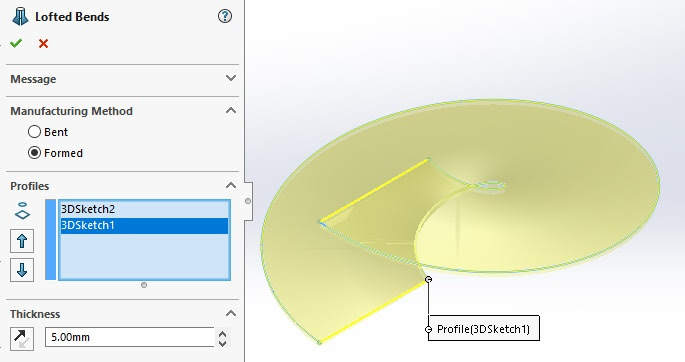Click the Profile(3DSketch1) callout label

pos(483,328)
